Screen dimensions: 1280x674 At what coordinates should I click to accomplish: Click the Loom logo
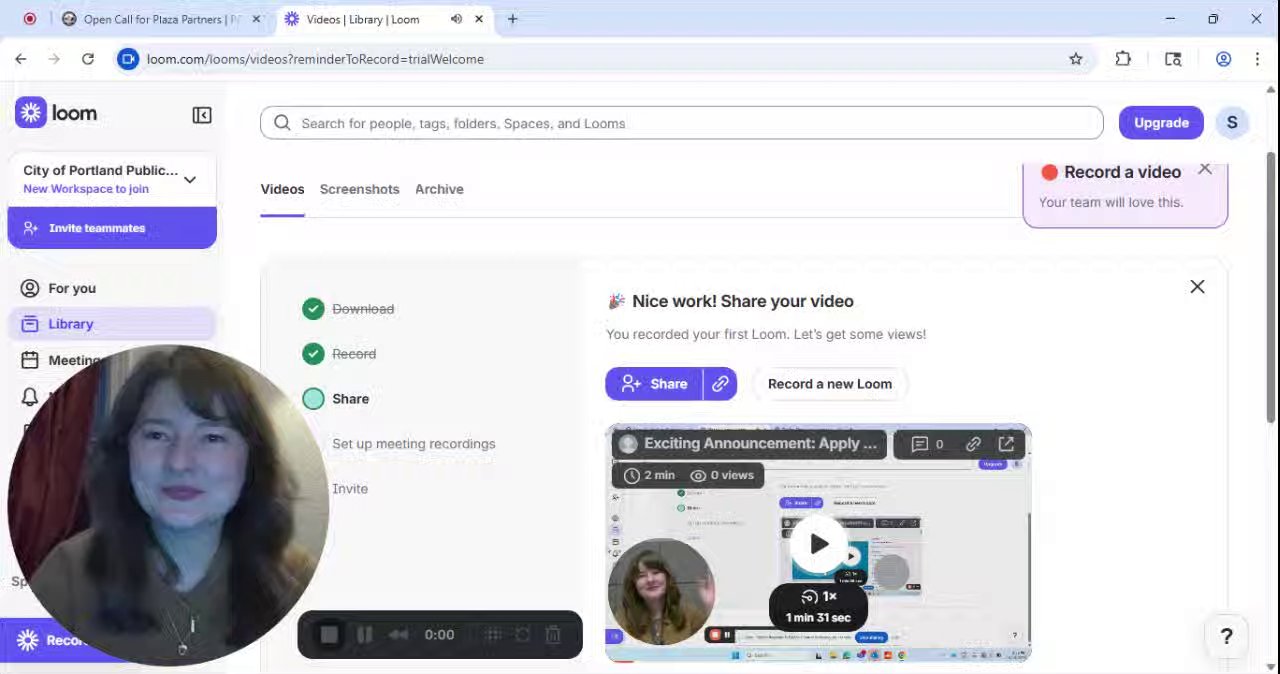pos(57,113)
